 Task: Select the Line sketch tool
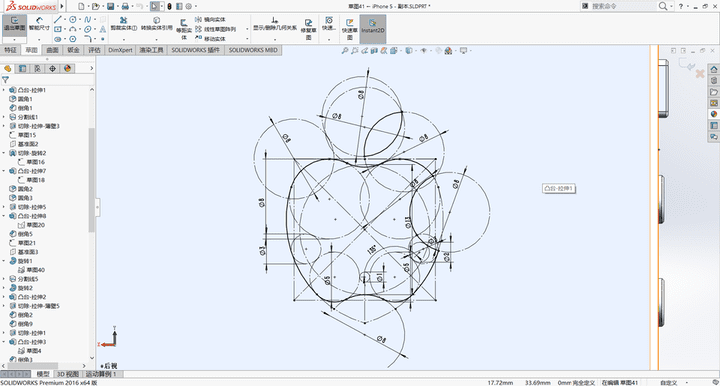tap(57, 19)
